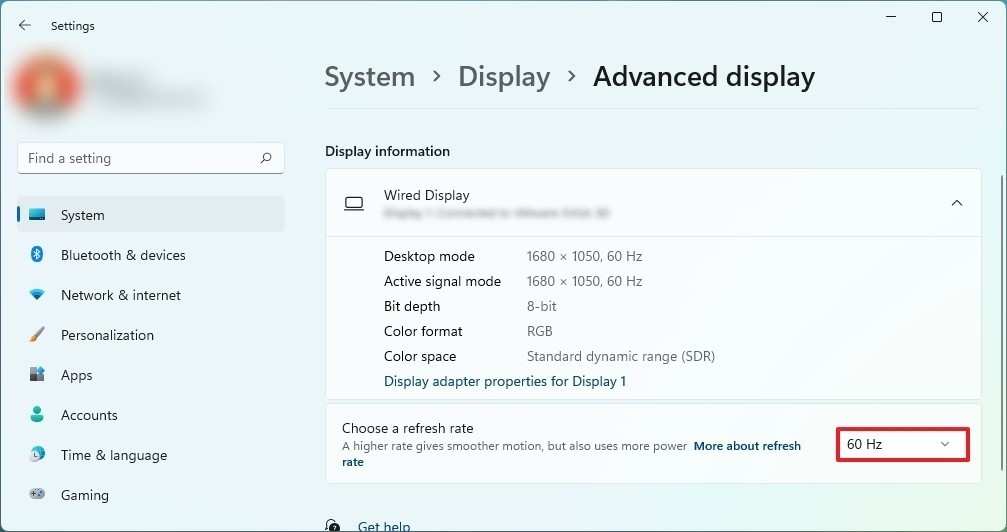Go to Display in the breadcrumb

click(x=504, y=76)
